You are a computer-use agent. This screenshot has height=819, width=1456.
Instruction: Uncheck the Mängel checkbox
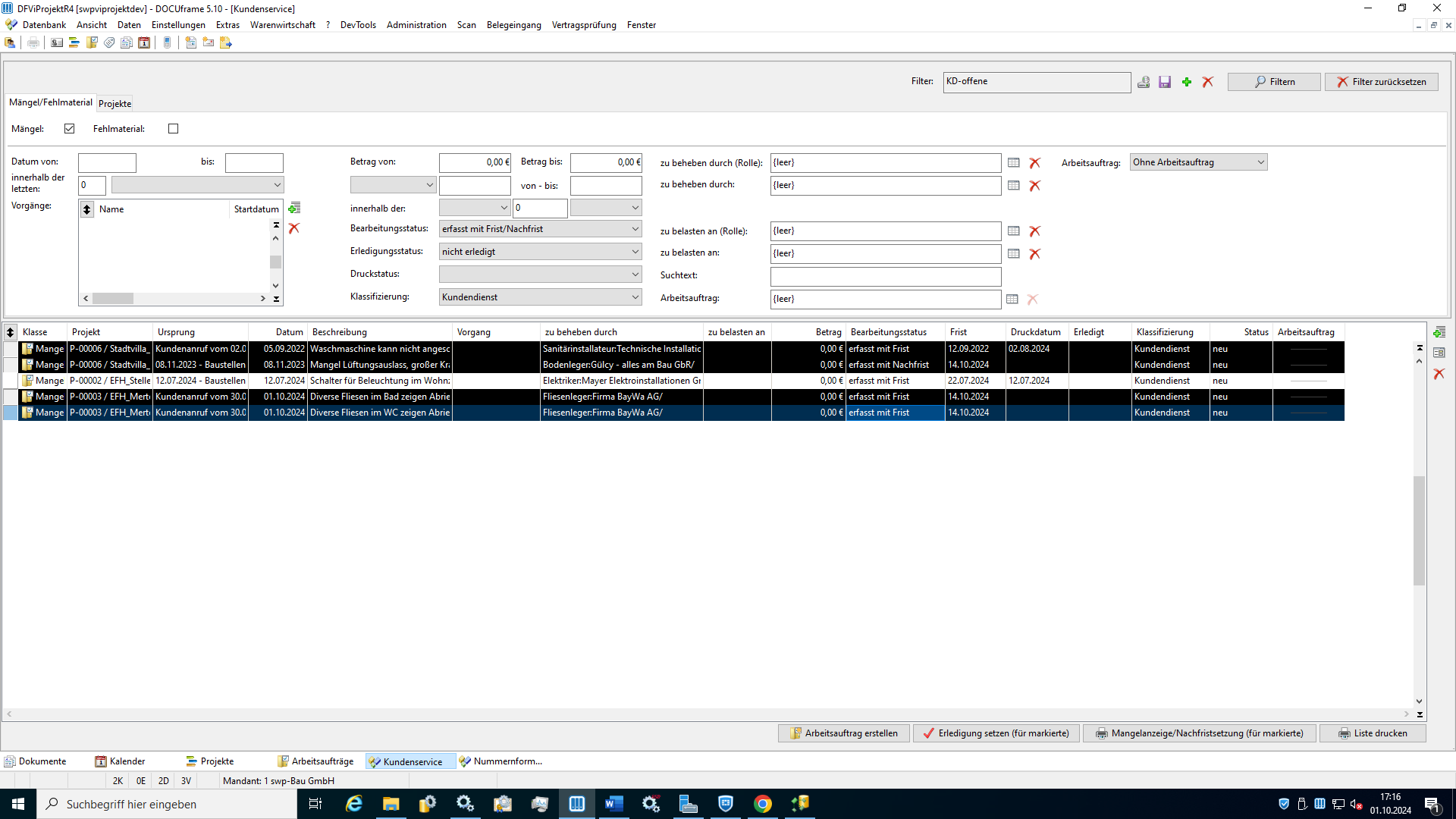70,129
